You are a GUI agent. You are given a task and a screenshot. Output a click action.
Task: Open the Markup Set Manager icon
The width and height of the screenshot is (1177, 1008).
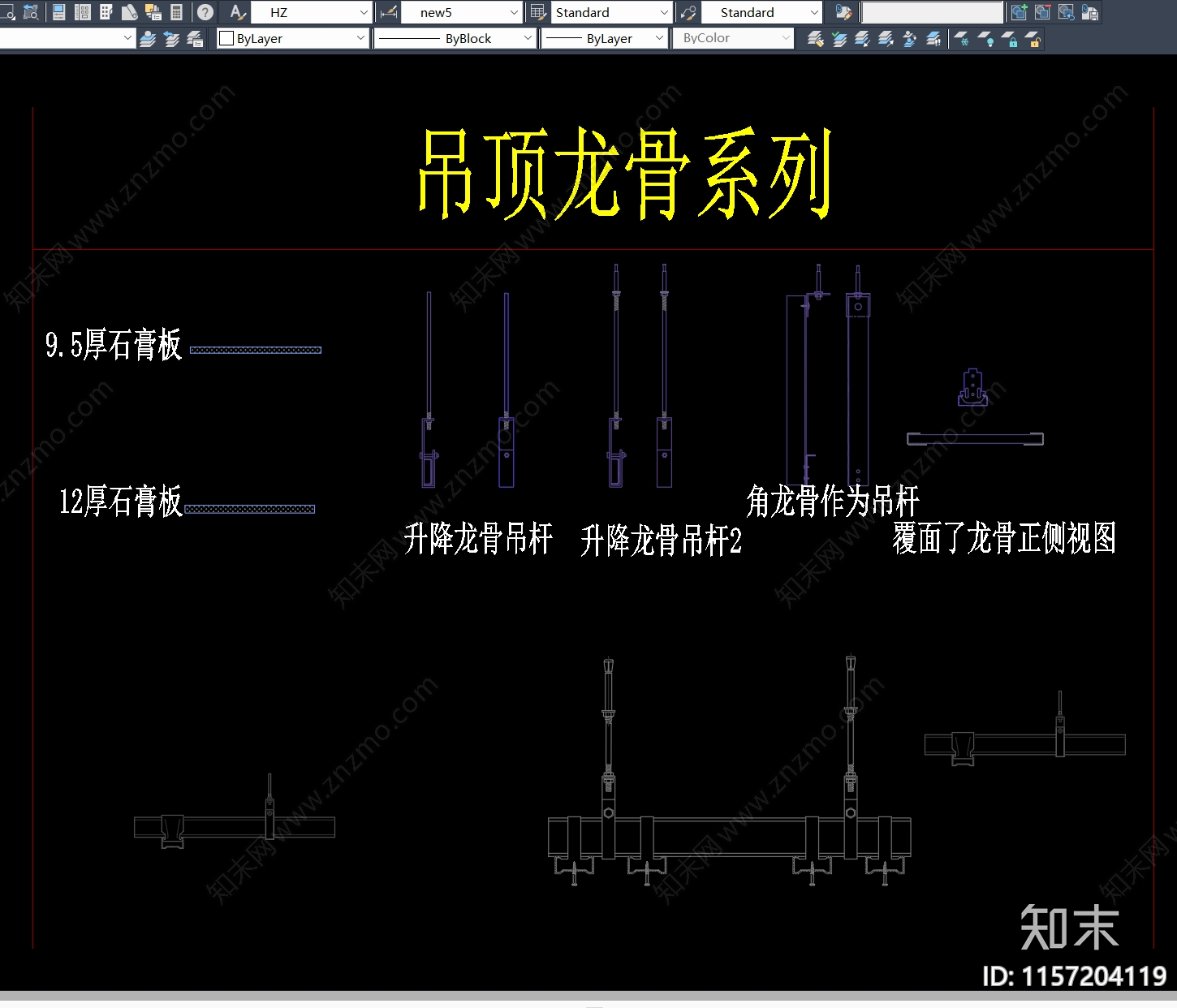coord(153,12)
